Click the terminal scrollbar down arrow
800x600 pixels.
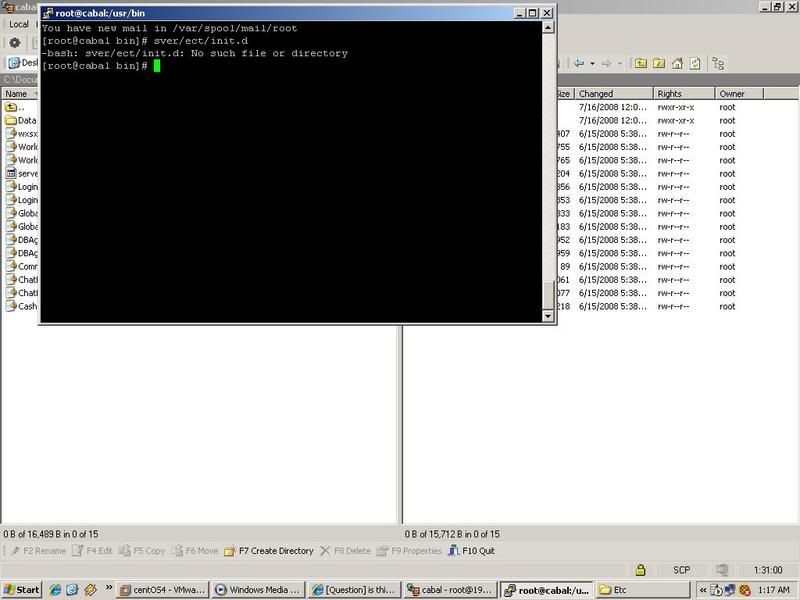tap(547, 316)
